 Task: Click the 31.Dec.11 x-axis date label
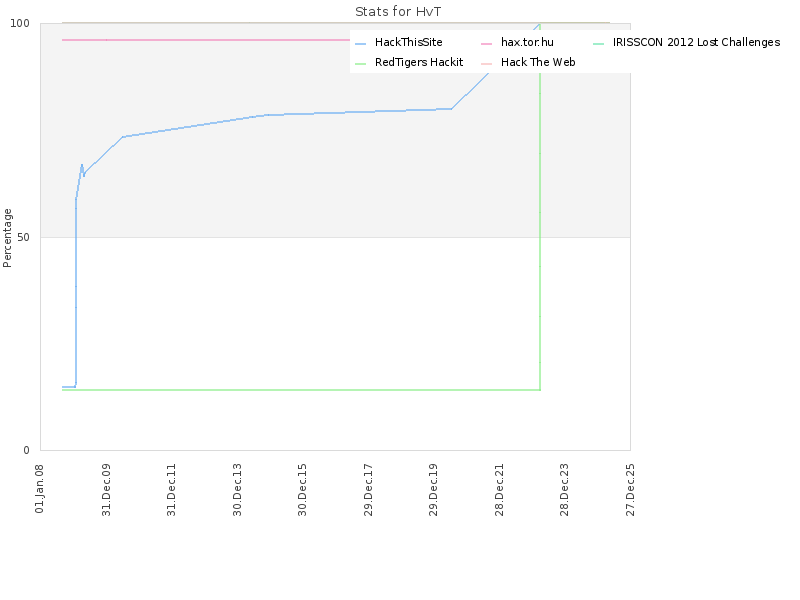tap(171, 489)
